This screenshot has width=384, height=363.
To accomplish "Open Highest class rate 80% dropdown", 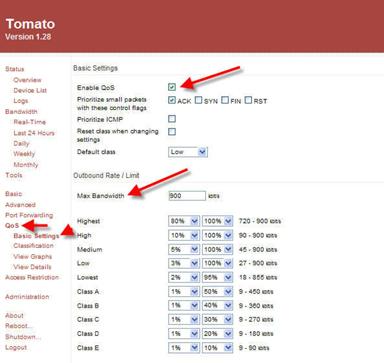I will point(184,221).
